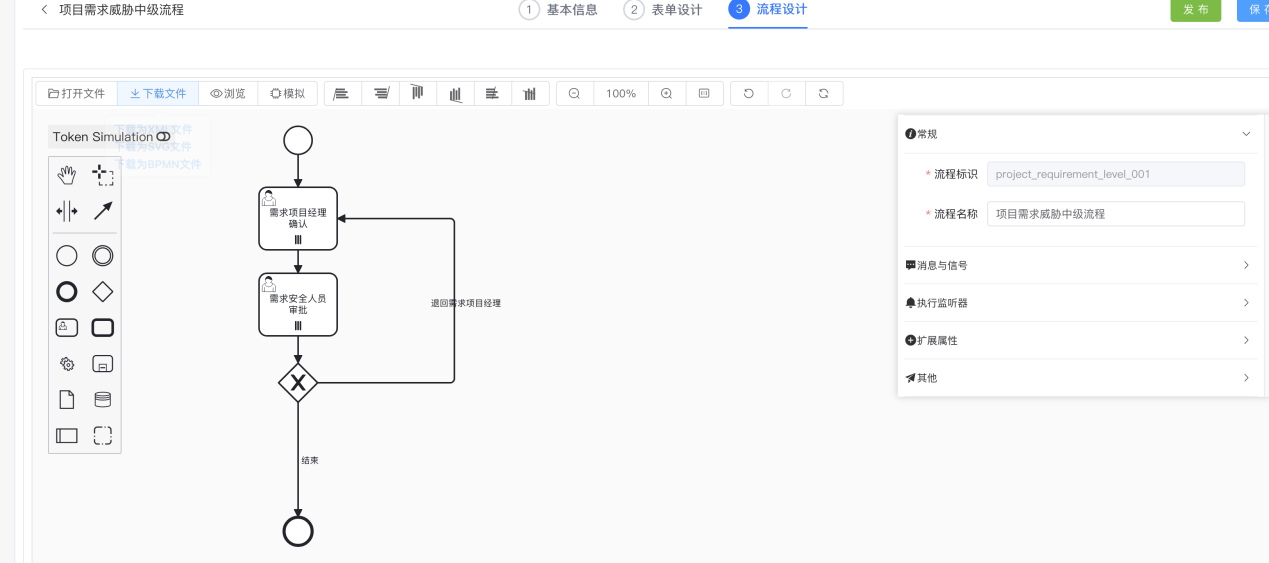1269x563 pixels.
Task: Zoom out the diagram canvas
Action: 574,93
